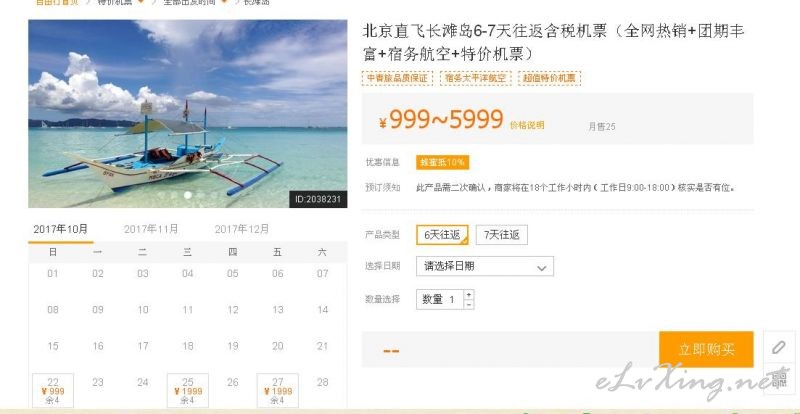Open the dropdown arrow after 全部出发时间 breadcrumb
The width and height of the screenshot is (800, 414).
(224, 2)
